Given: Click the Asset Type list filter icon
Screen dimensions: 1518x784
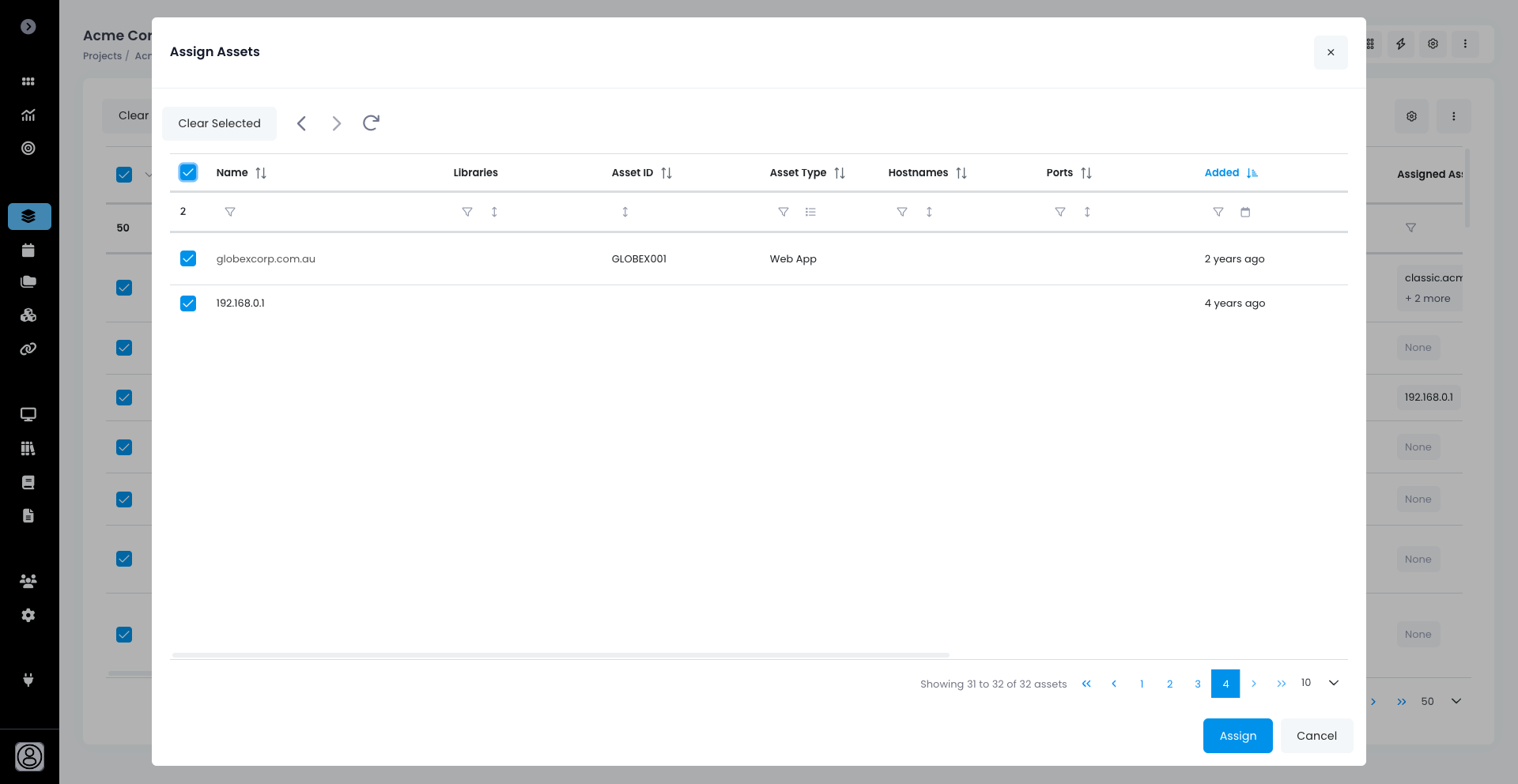Looking at the screenshot, I should [810, 212].
